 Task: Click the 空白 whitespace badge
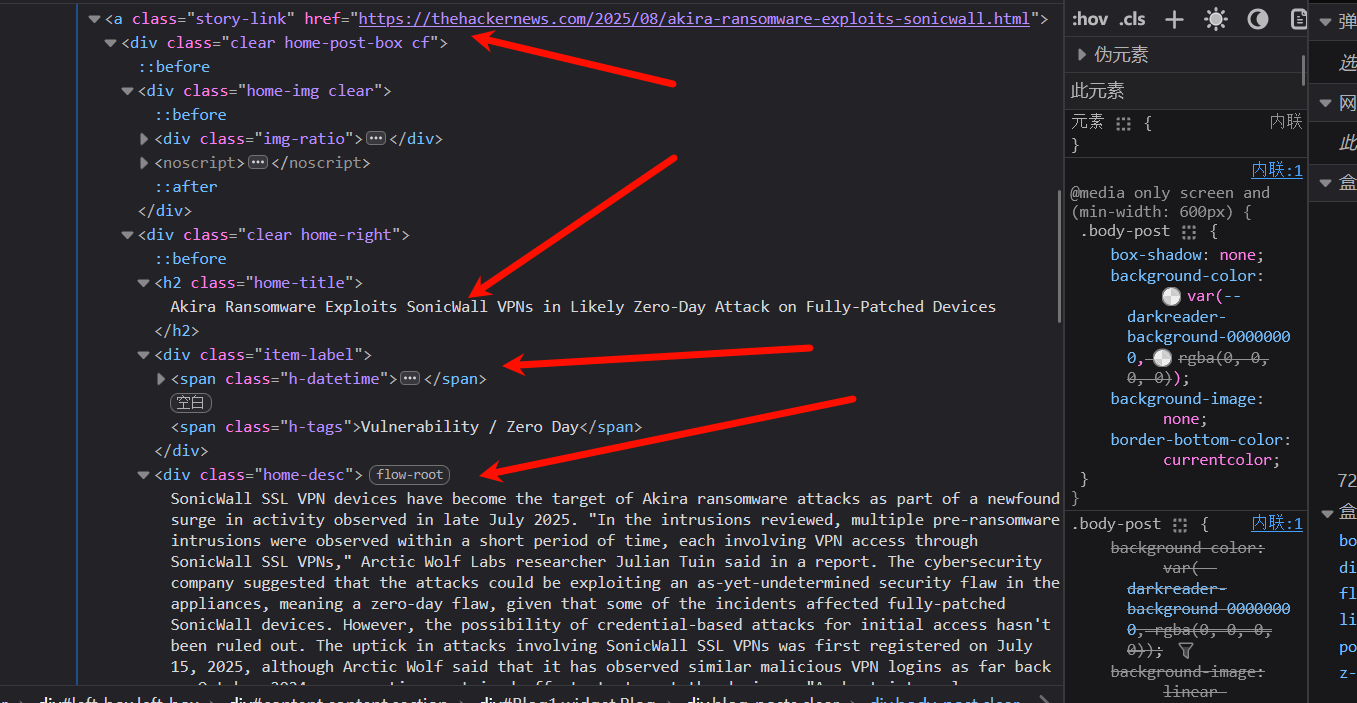pos(190,403)
